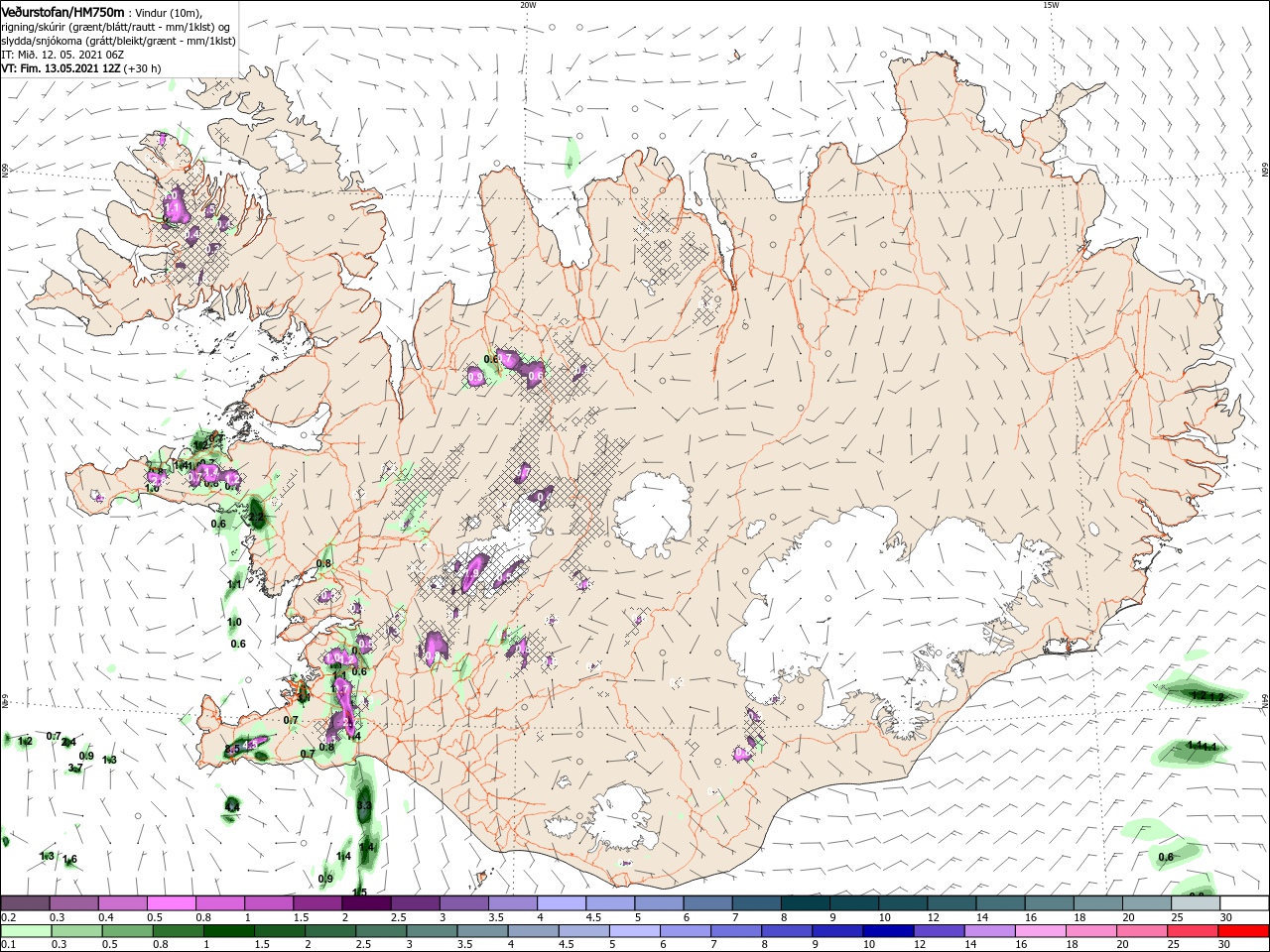Pick the rain-scale swatch labeled 25
Viewport: 1270px width, 952px height.
(1193, 930)
